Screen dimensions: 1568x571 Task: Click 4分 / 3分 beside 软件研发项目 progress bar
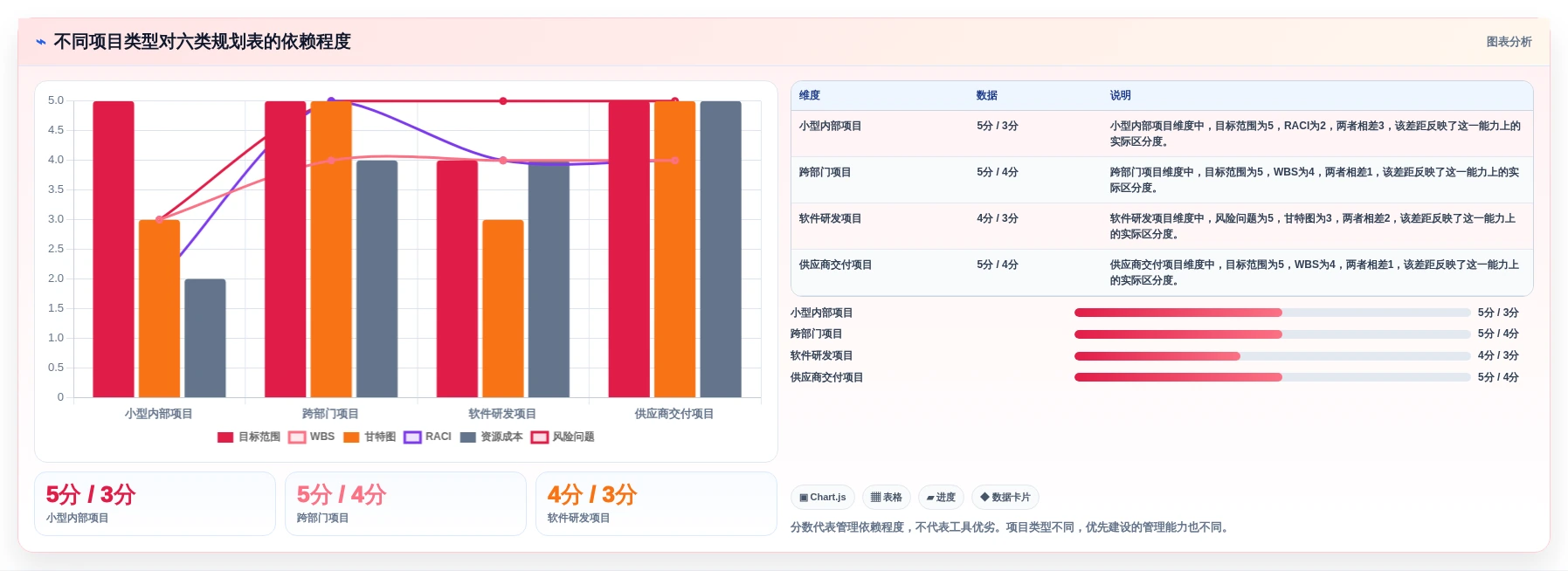(x=1498, y=356)
